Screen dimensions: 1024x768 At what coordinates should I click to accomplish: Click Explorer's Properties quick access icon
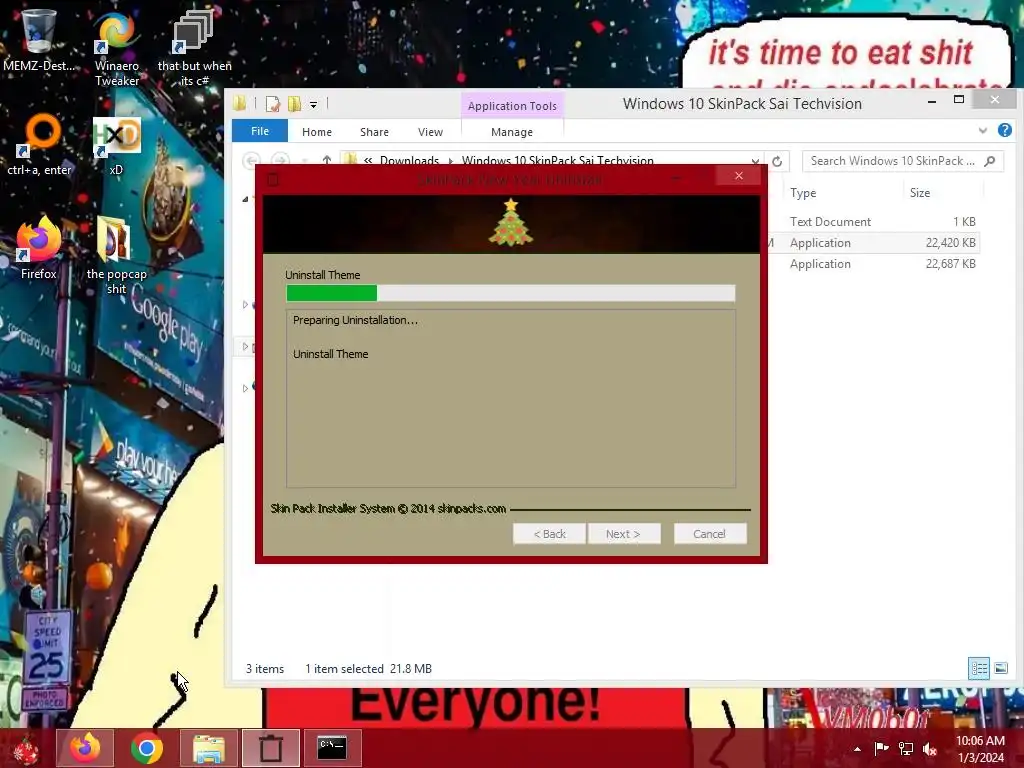pos(273,104)
